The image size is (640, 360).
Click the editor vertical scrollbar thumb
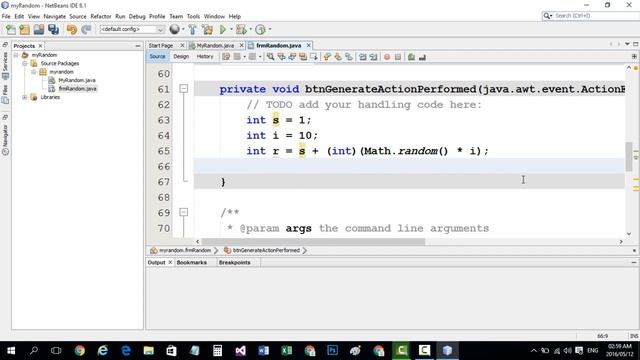pyautogui.click(x=629, y=156)
